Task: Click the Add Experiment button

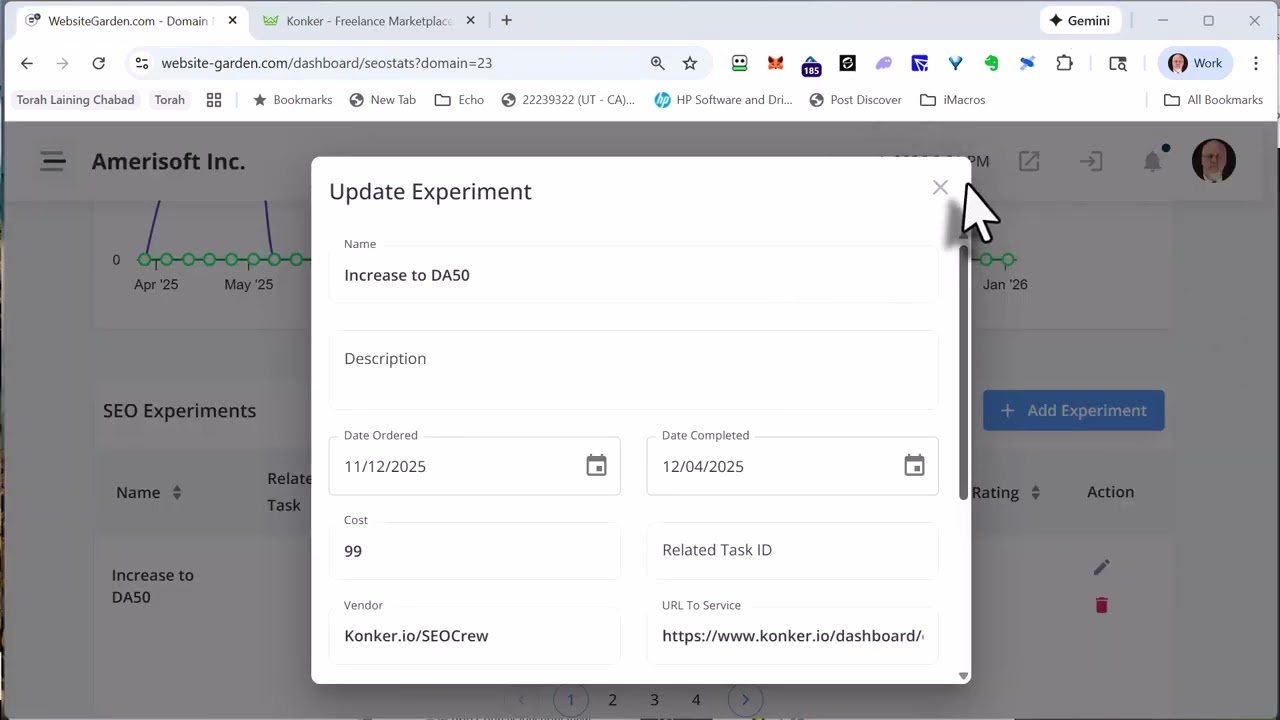Action: click(1073, 410)
